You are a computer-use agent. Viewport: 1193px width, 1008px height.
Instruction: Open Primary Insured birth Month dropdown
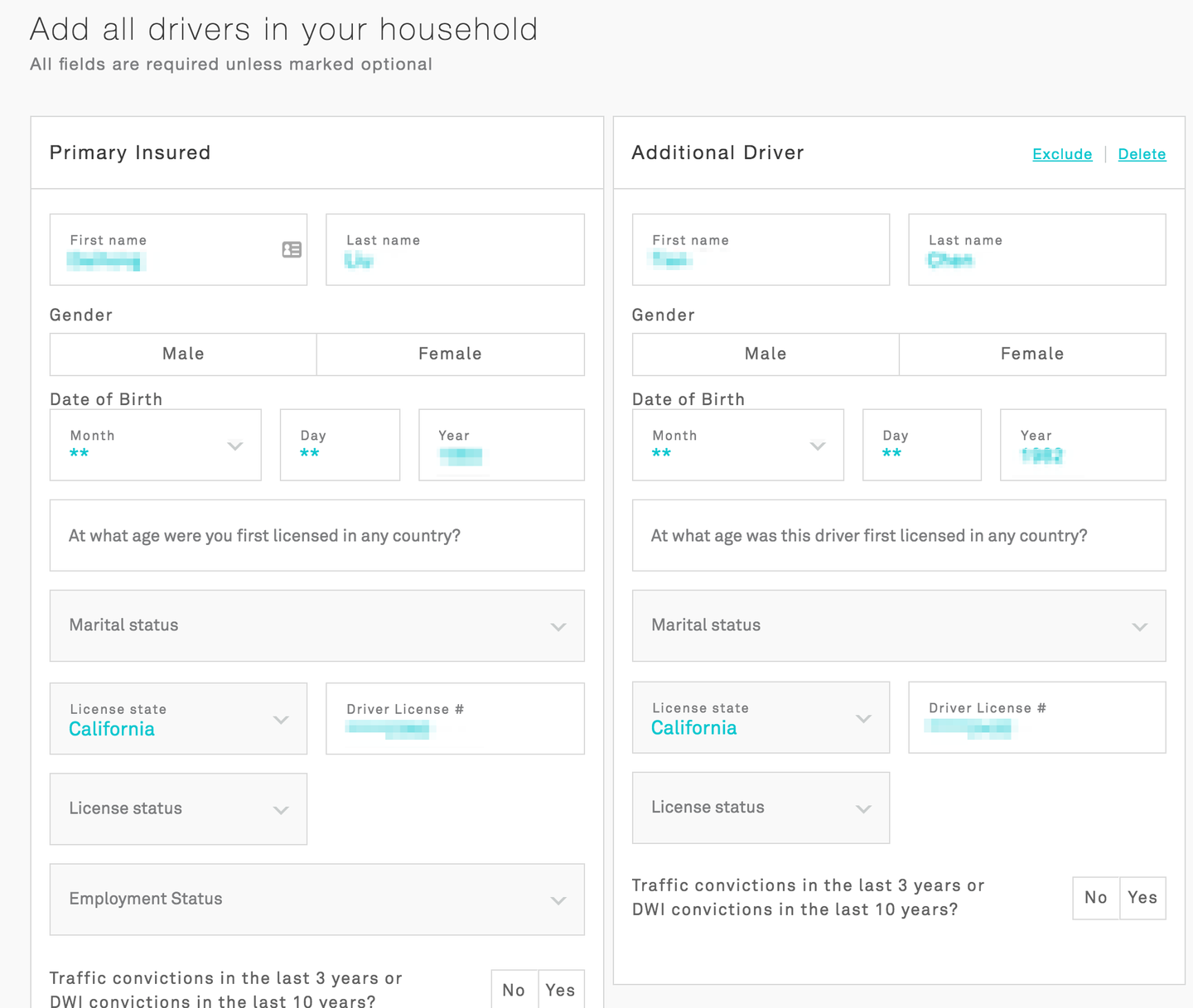(156, 445)
